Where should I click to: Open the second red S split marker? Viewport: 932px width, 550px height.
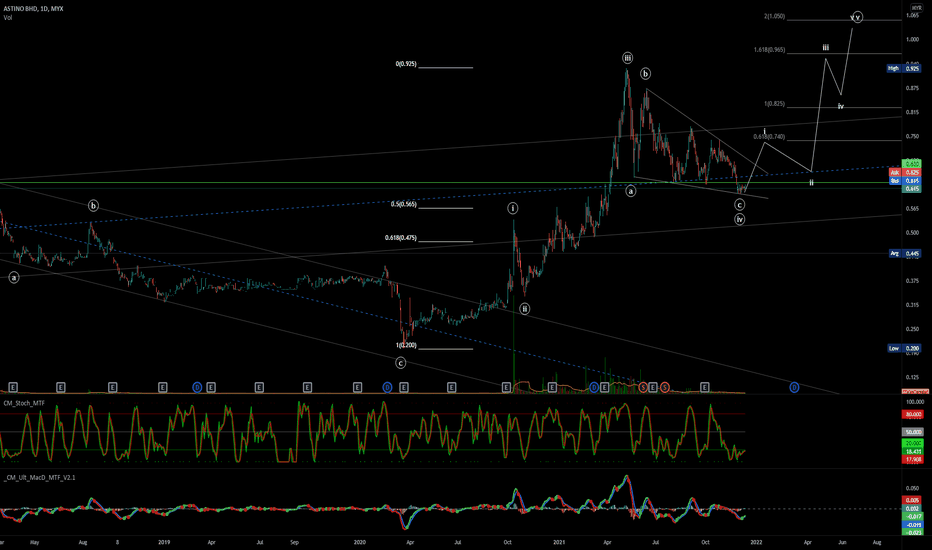click(665, 387)
